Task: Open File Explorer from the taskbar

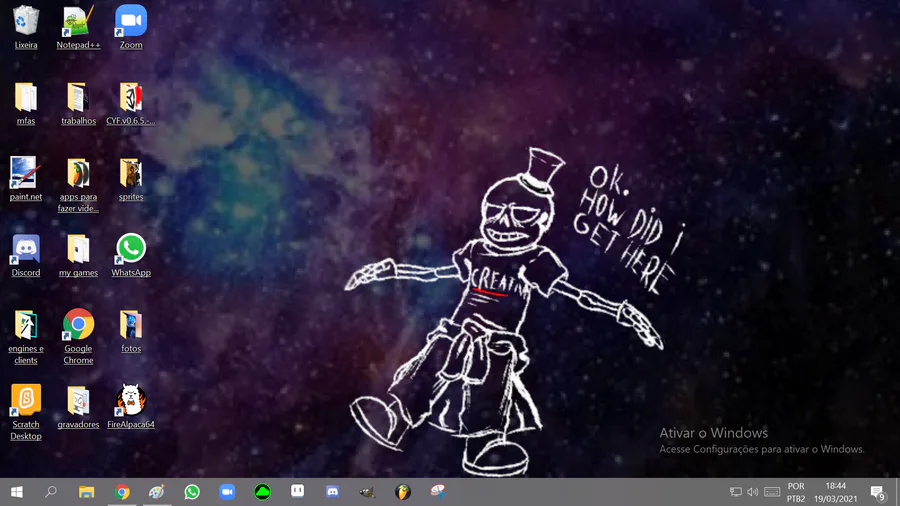Action: tap(87, 492)
